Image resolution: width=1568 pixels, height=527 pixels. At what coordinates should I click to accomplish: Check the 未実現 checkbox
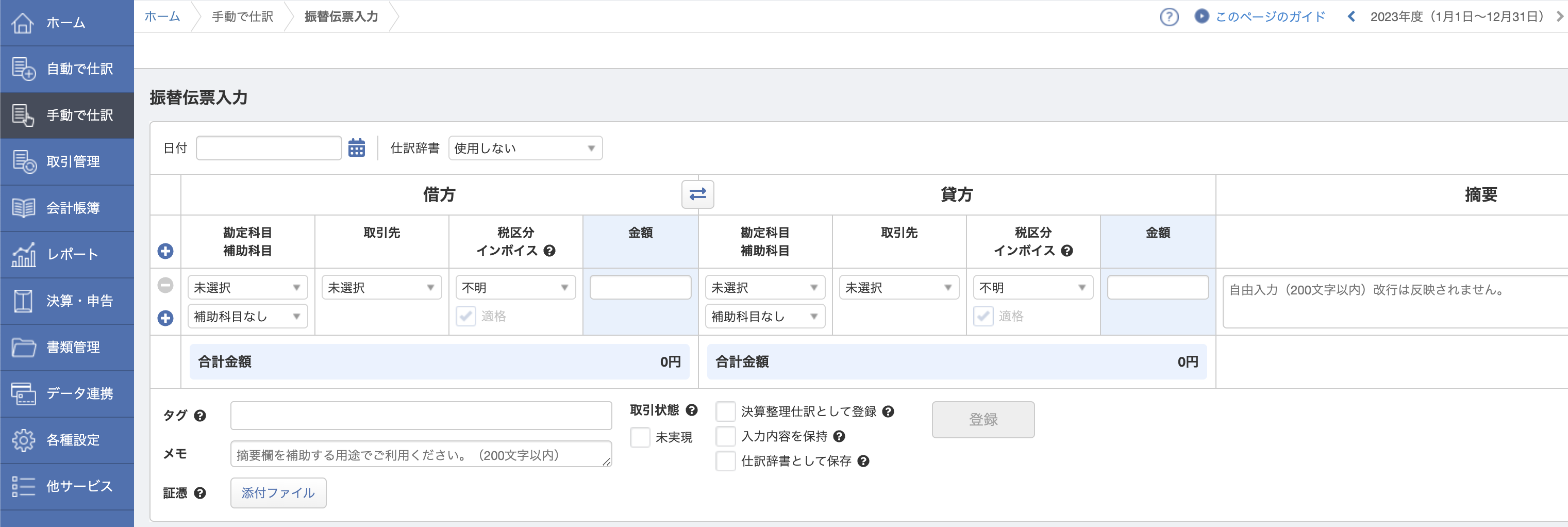[640, 437]
